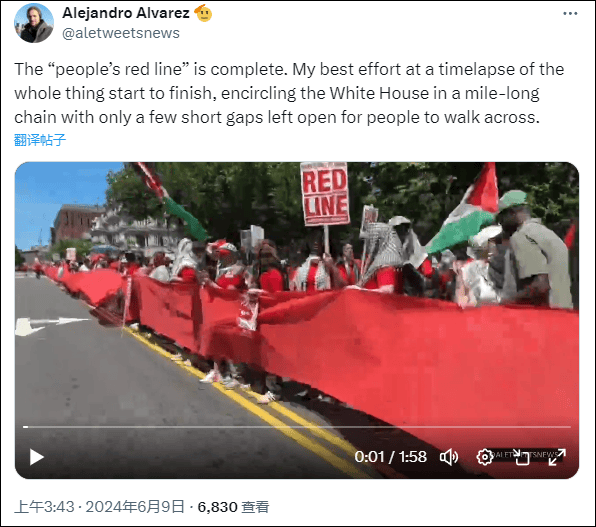Seek along the video progress bar
Viewport: 596px width, 527px height.
297,427
